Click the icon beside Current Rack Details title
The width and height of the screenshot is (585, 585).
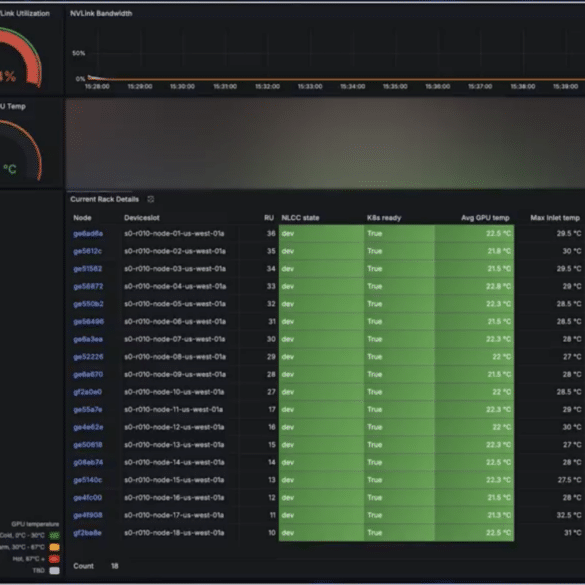[151, 199]
